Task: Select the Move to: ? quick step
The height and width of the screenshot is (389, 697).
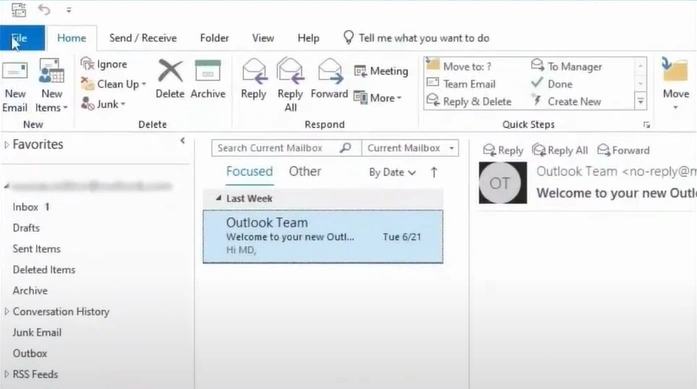Action: (x=459, y=66)
